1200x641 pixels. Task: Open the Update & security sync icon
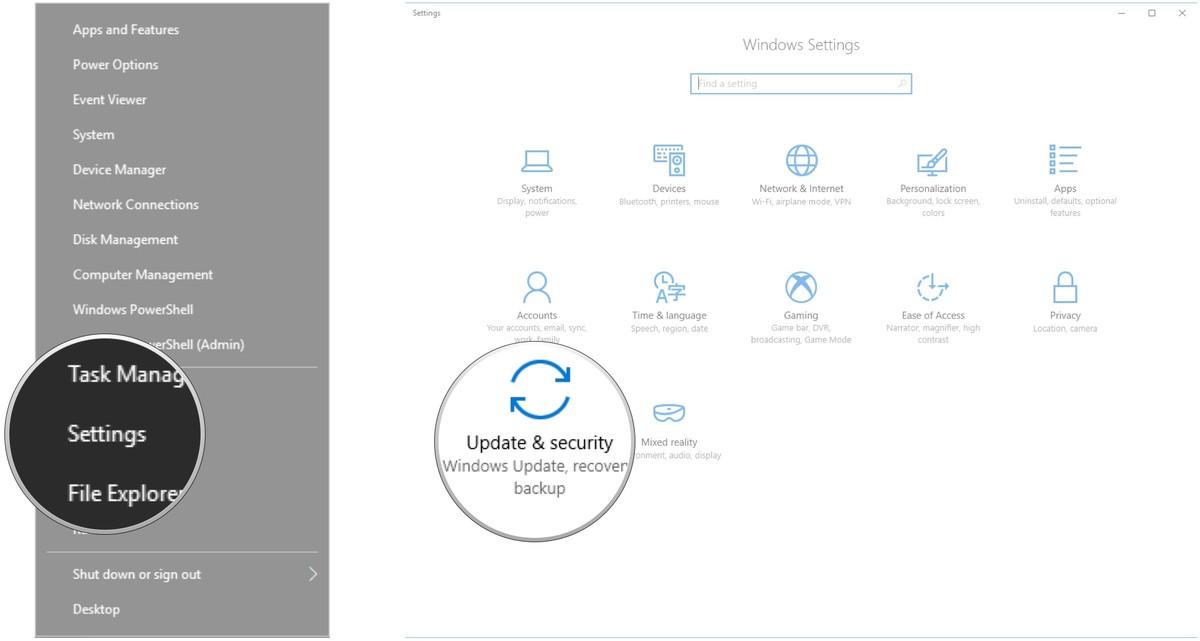coord(540,390)
